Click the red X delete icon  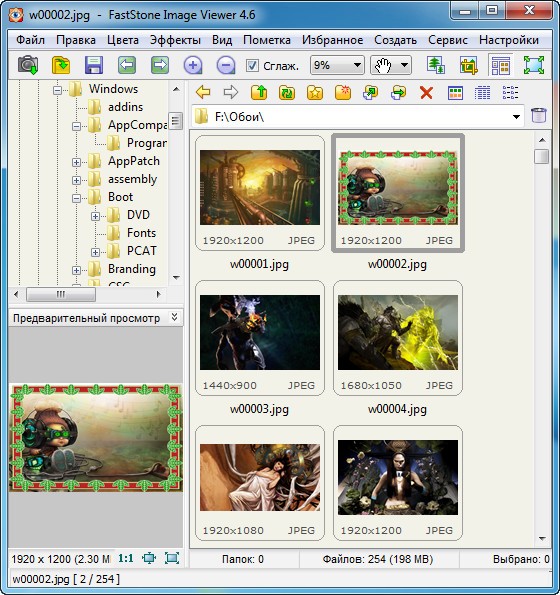426,92
